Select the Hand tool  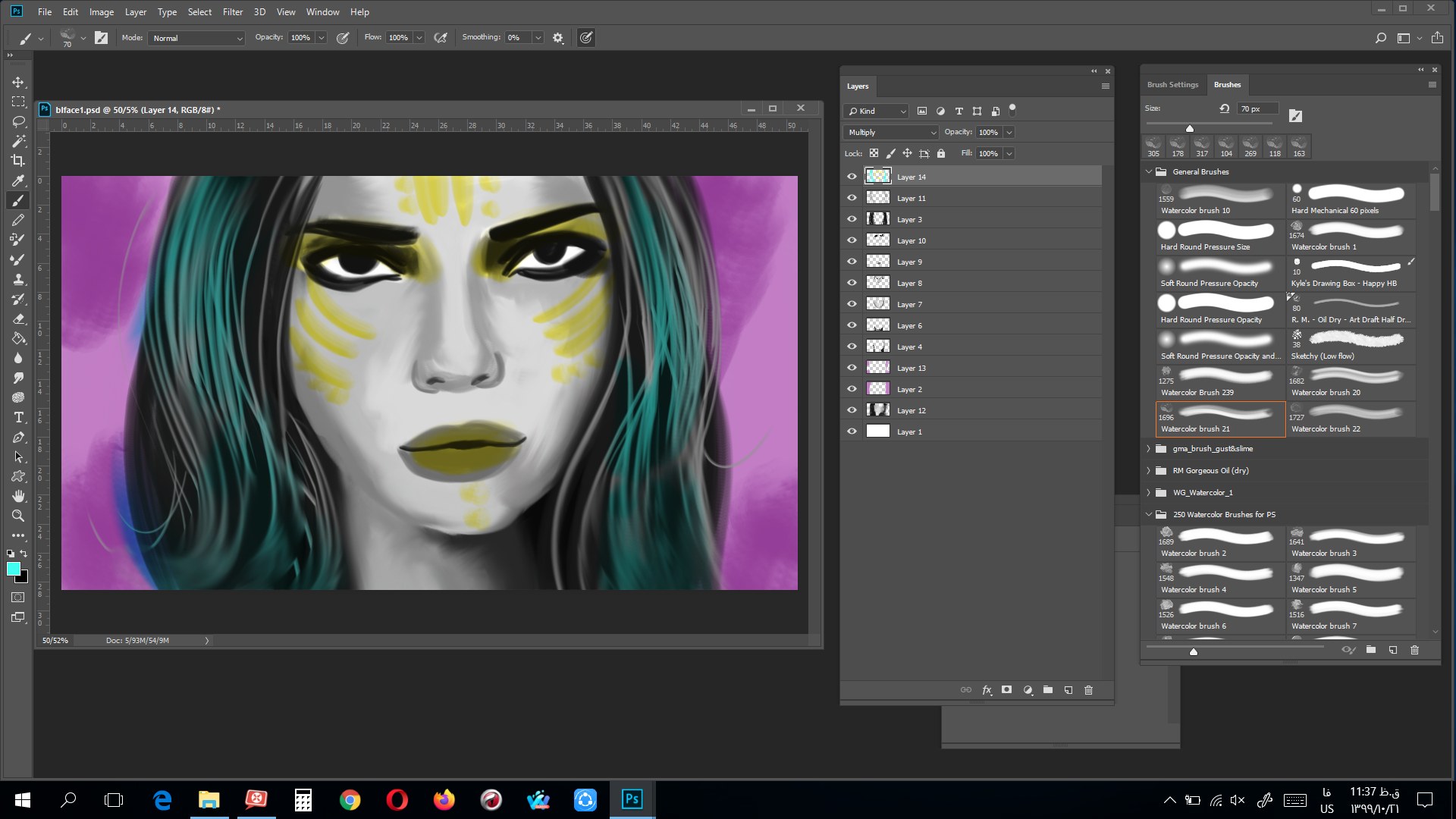[x=18, y=496]
